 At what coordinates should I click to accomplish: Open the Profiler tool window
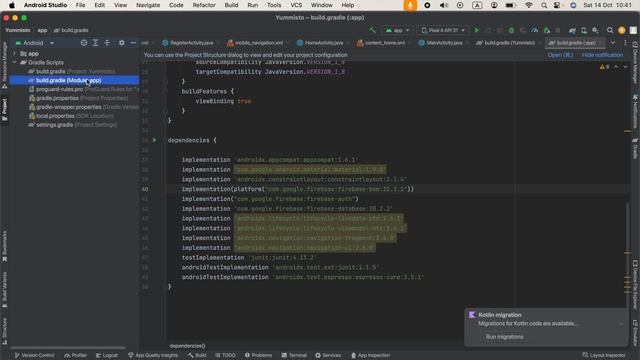(76, 355)
